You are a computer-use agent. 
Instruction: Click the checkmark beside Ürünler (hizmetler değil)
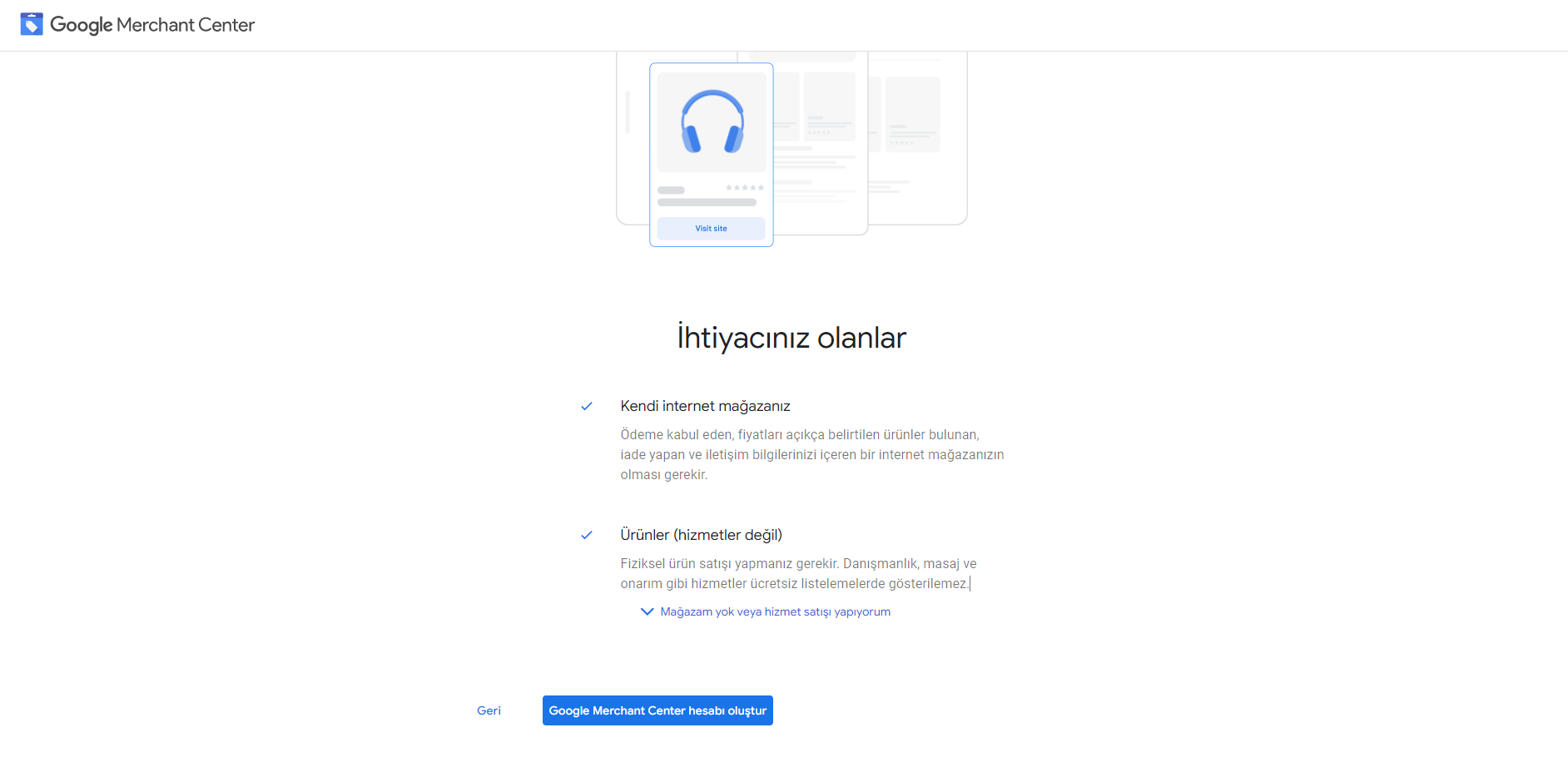tap(587, 535)
